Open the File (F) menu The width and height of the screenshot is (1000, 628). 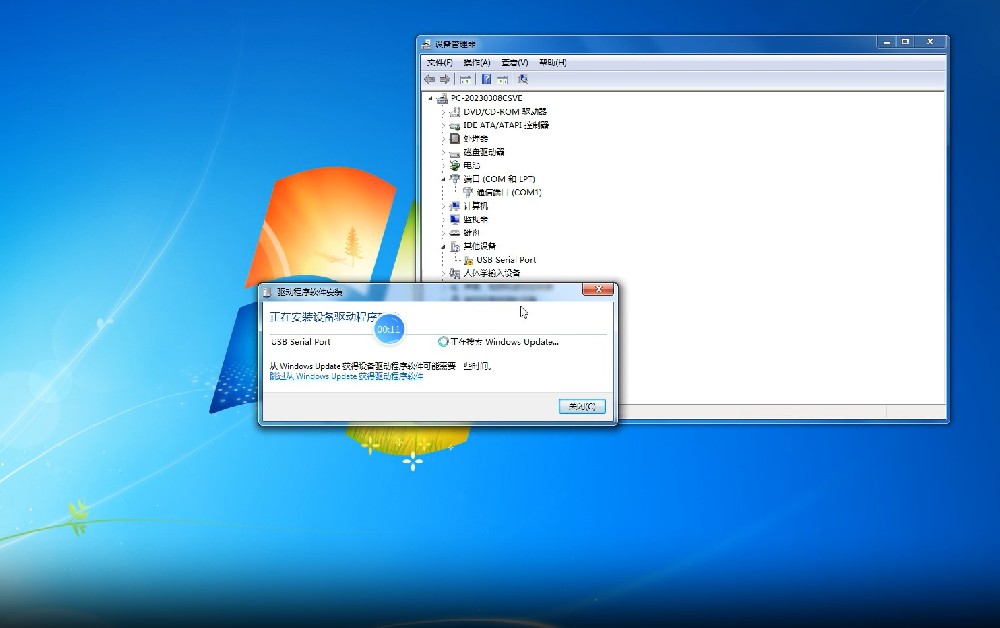[x=439, y=62]
